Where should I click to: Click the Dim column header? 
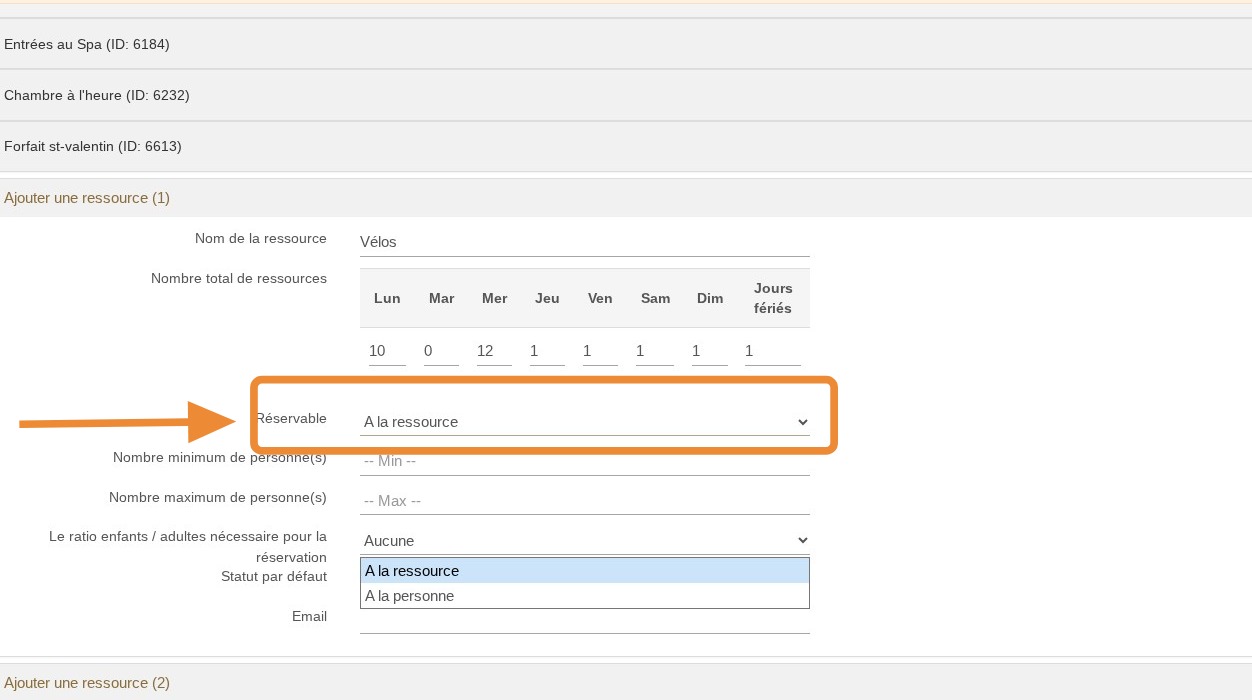coord(710,298)
